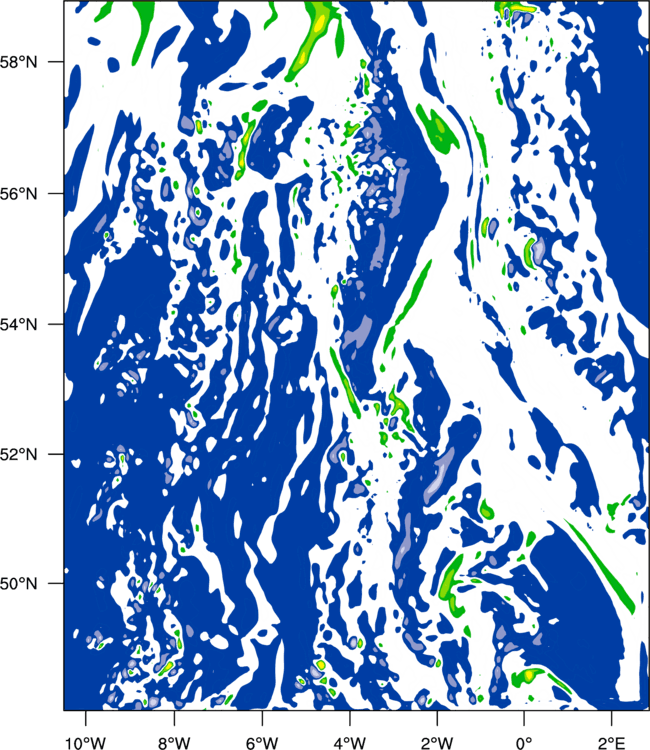Click the 54°N latitude label
Image resolution: width=650 pixels, height=750 pixels.
19,325
